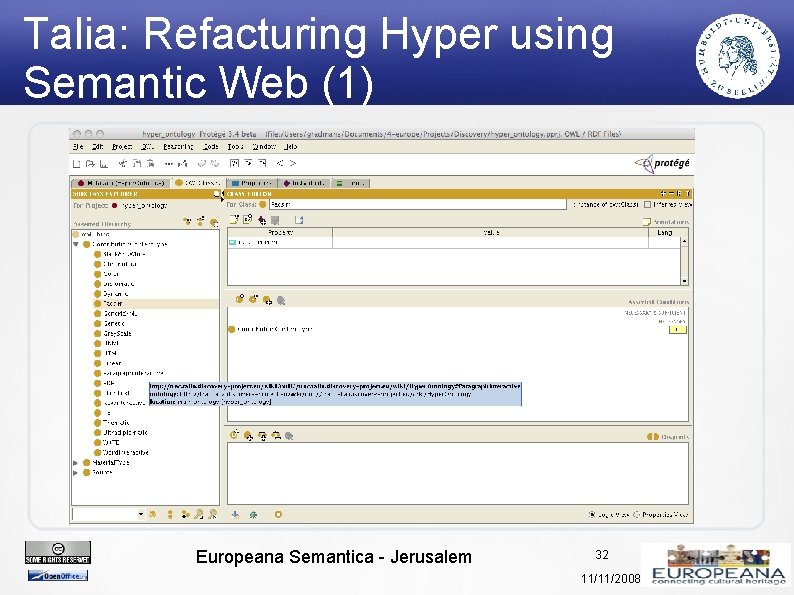The image size is (794, 595).
Task: Click the Property column header in annotations table
Action: click(x=280, y=232)
